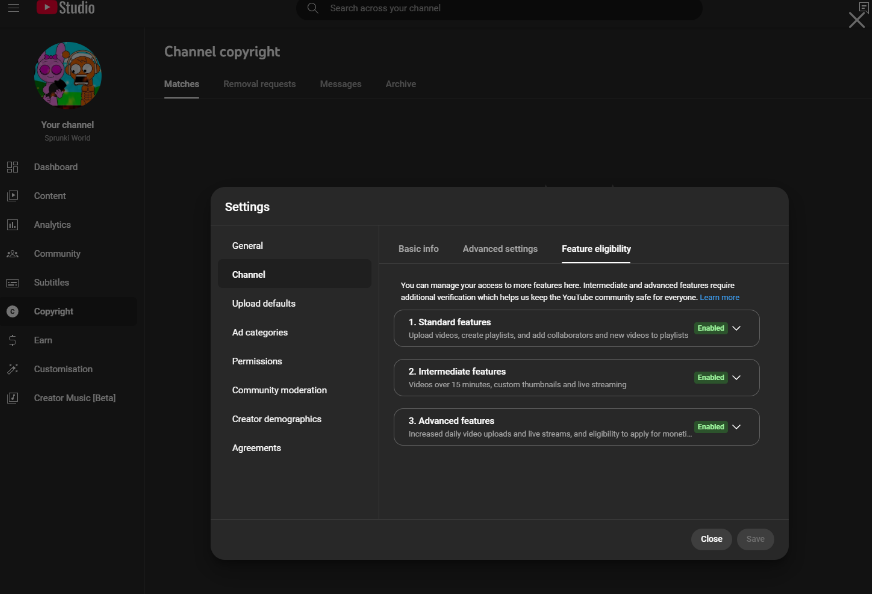Click the Subtitles icon
This screenshot has height=594, width=872.
pos(12,283)
